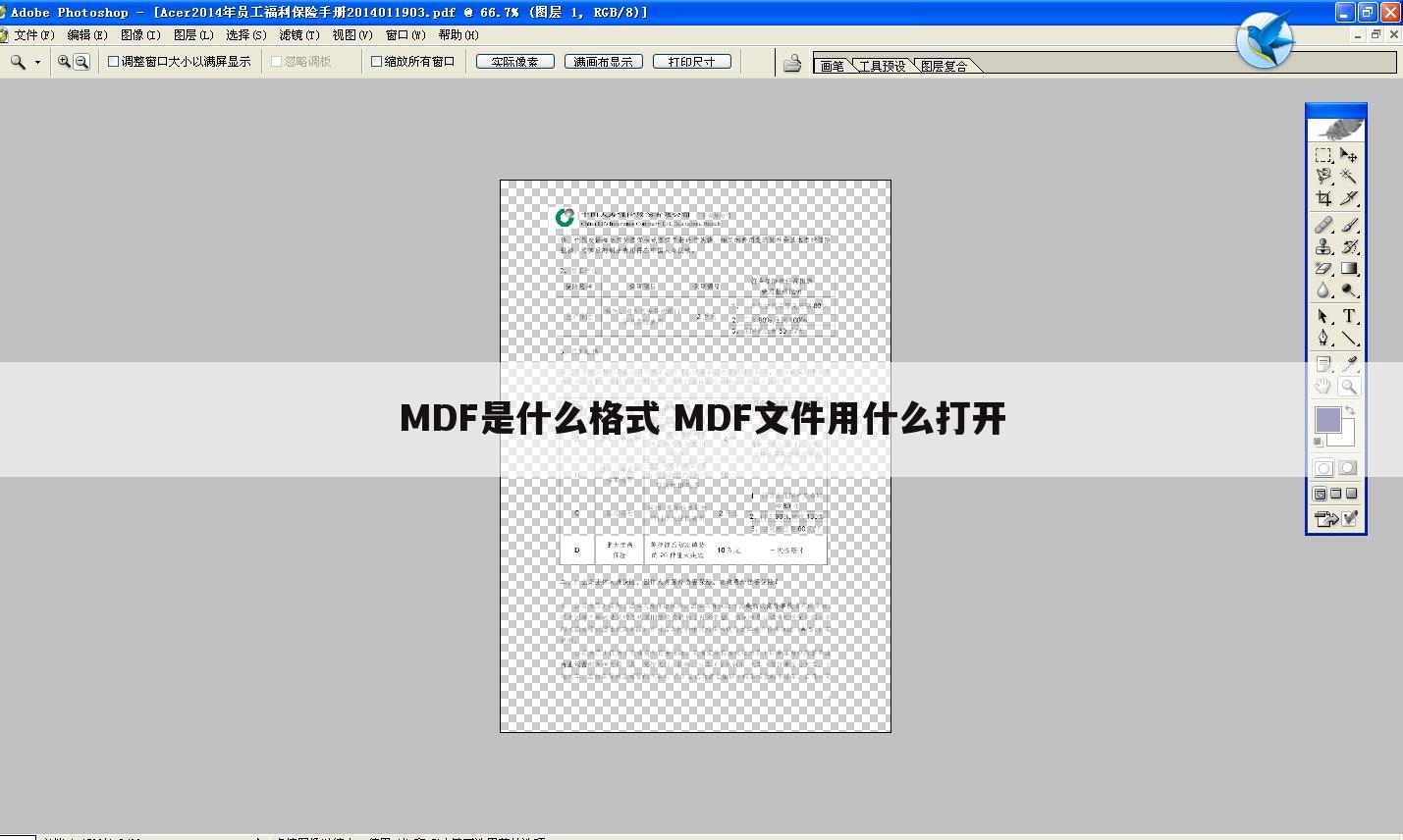This screenshot has width=1403, height=840.
Task: Open the 图层(L) menu
Action: pos(193,34)
